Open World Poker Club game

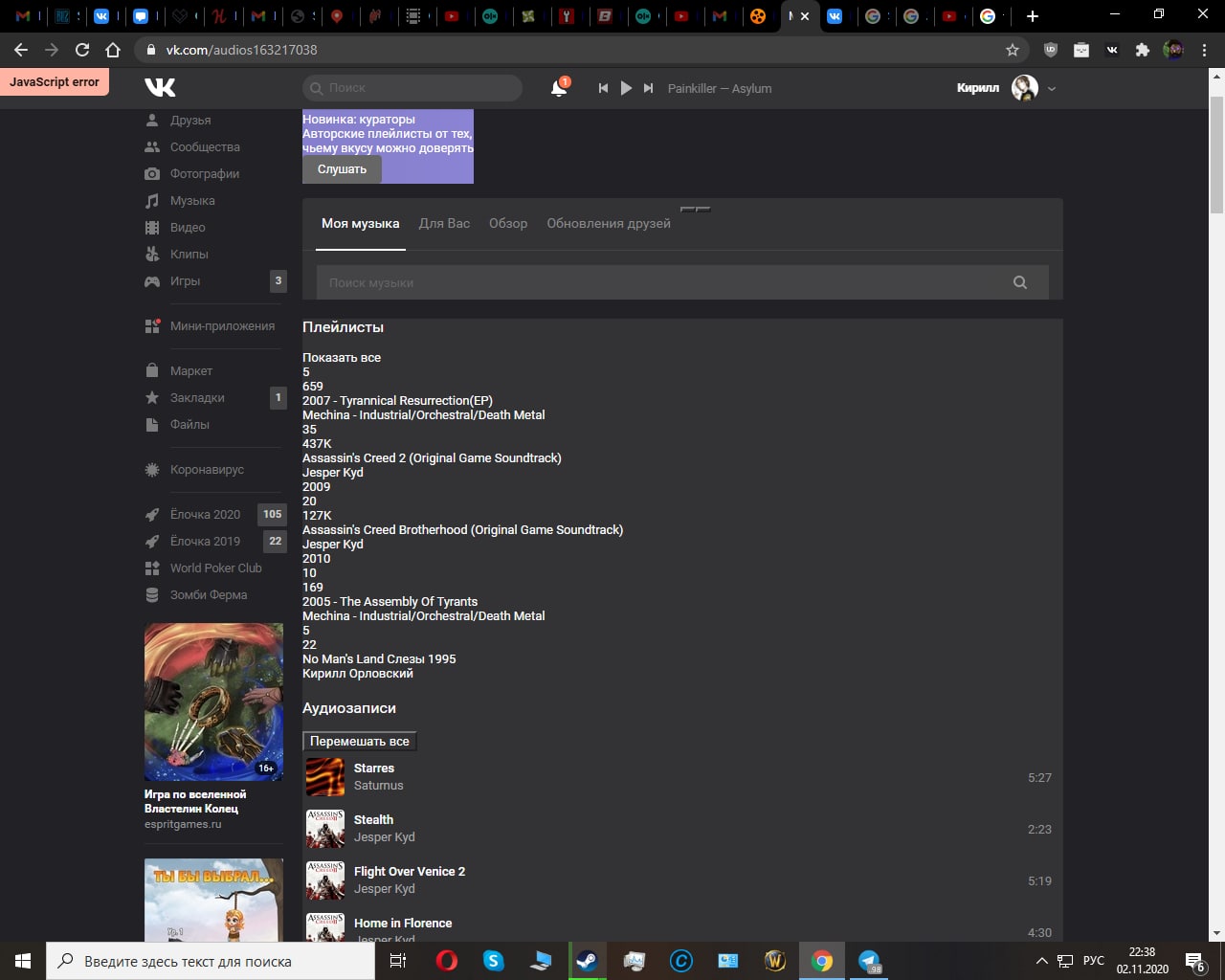pos(214,568)
